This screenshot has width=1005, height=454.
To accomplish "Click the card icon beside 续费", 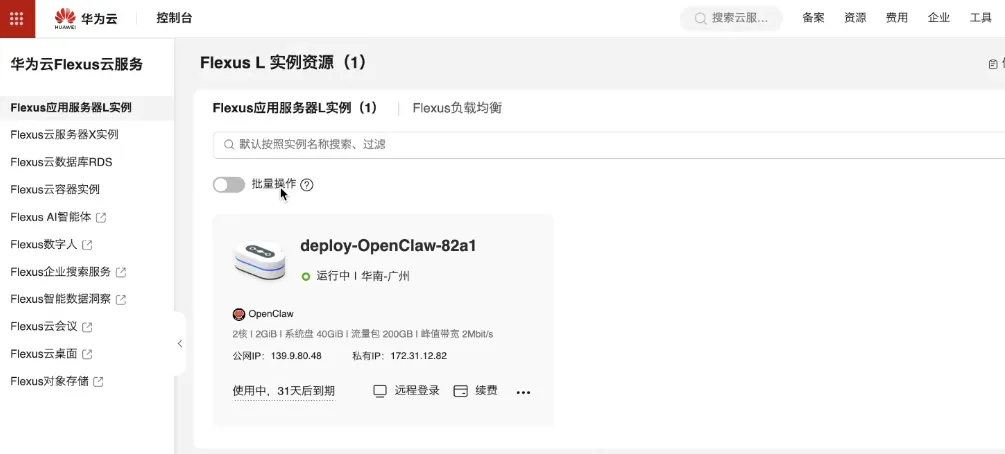I will [x=461, y=391].
